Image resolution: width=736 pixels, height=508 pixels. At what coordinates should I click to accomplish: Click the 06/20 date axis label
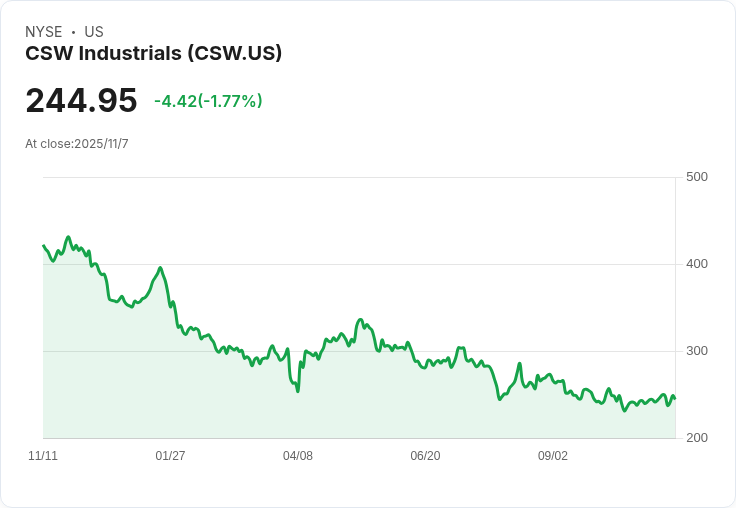point(425,456)
